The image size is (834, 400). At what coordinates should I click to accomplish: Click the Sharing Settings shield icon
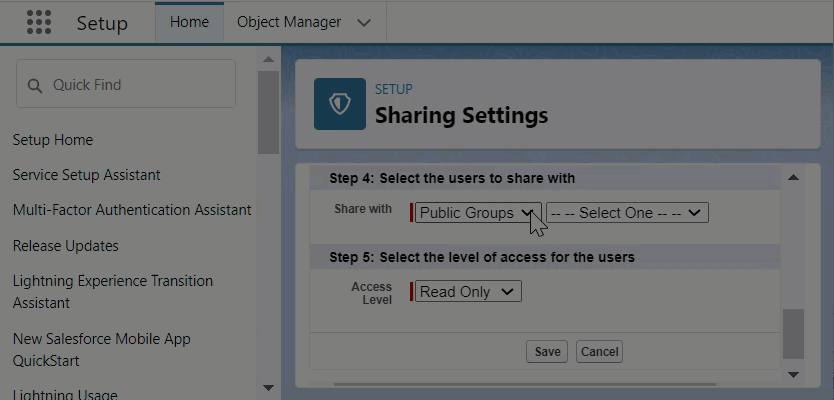tap(340, 104)
